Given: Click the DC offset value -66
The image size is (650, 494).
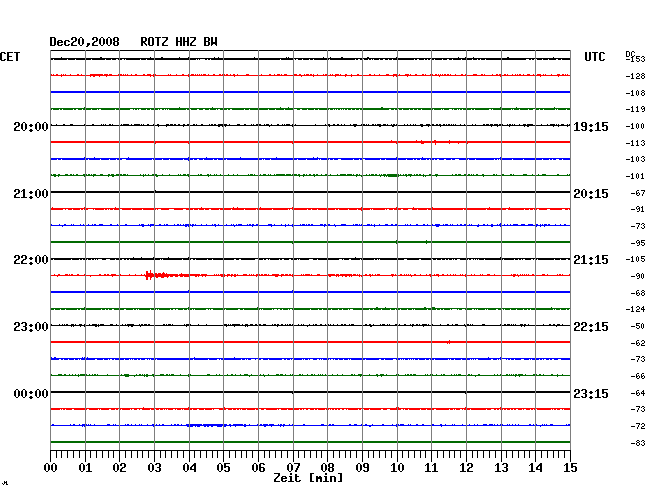Looking at the screenshot, I should point(638,376).
